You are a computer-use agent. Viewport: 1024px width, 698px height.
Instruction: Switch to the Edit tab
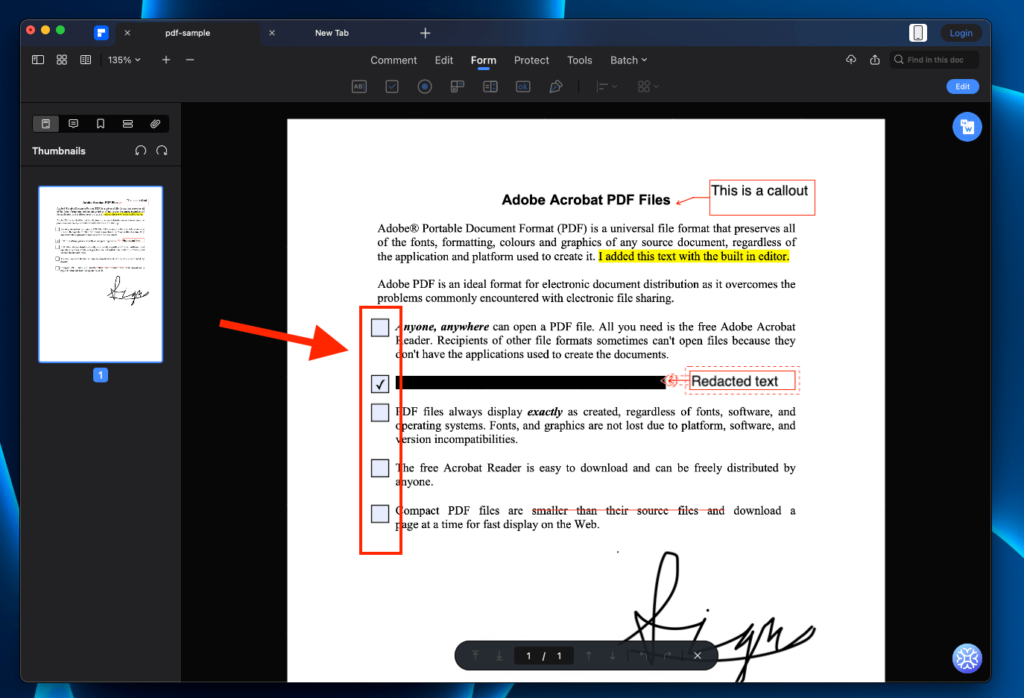[x=444, y=60]
